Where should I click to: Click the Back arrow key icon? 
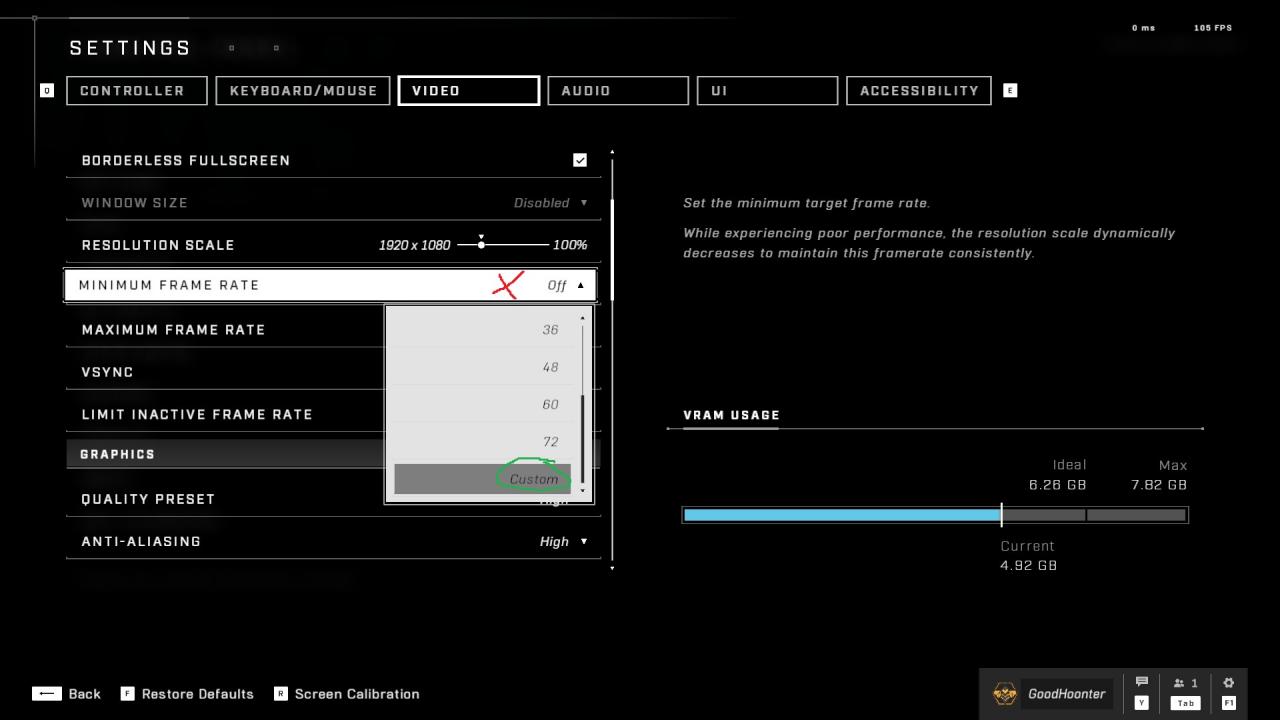[47, 694]
